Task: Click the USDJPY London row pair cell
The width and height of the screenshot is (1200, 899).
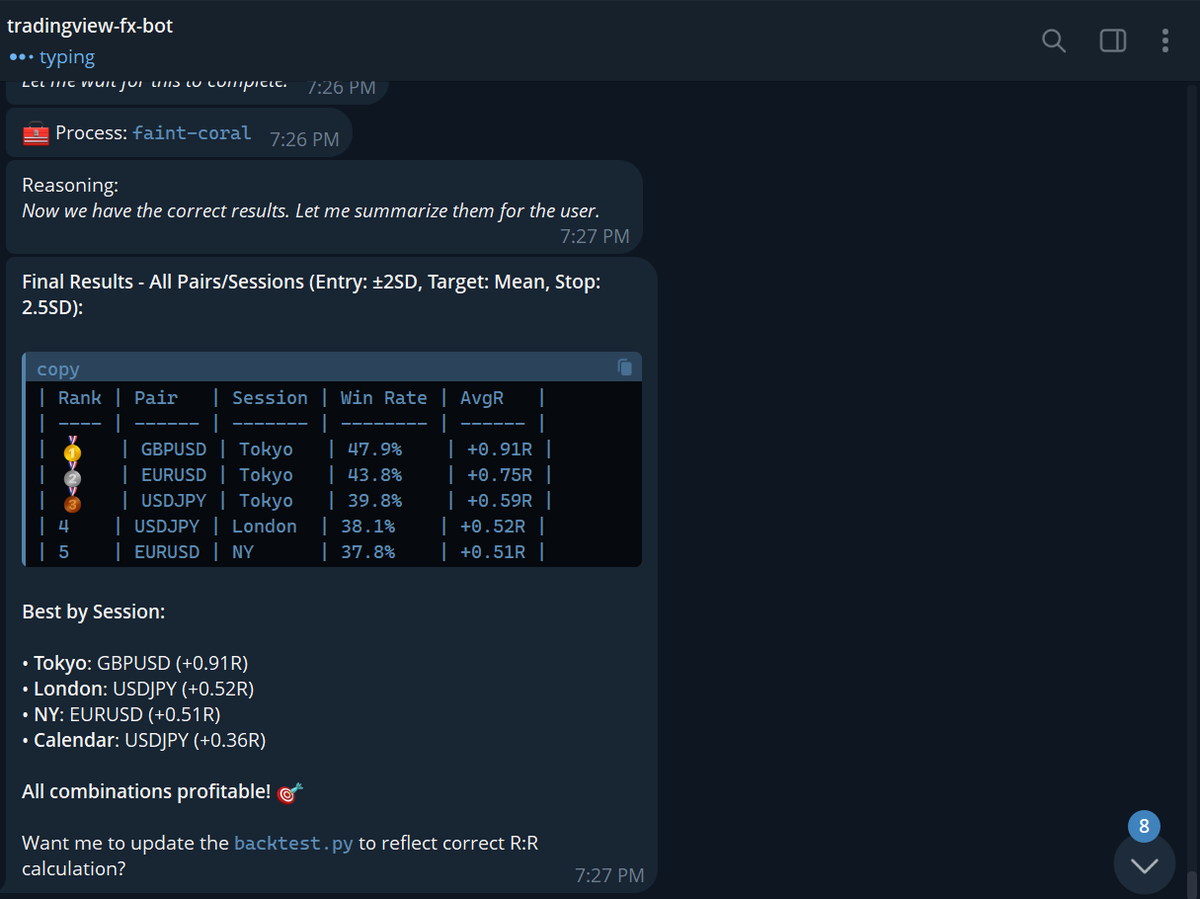Action: pos(167,526)
